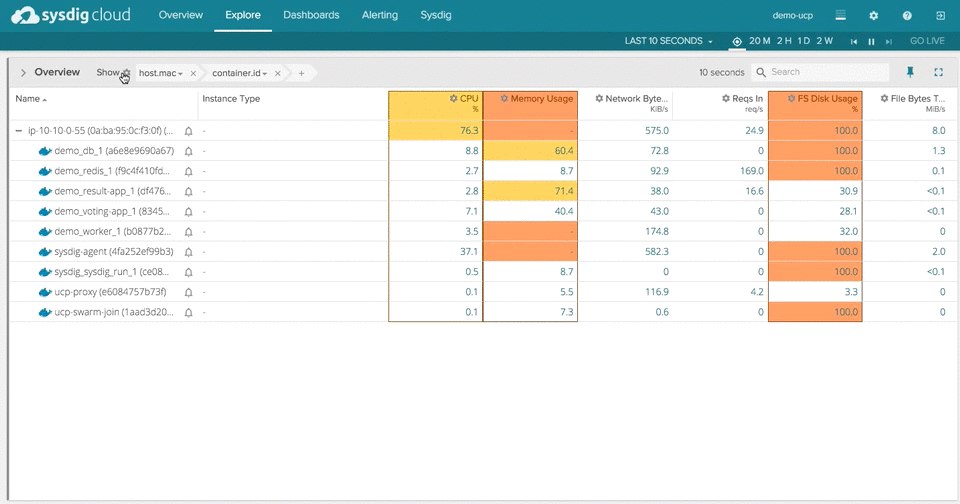Click the 71.4 Memory Usage cell
Screen dimensions: 960x504
coord(530,191)
